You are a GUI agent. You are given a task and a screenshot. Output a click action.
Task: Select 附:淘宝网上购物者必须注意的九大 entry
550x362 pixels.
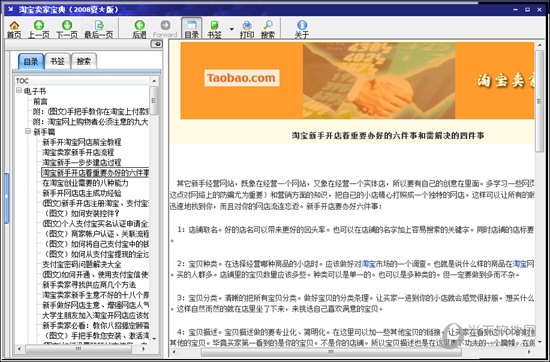[91, 122]
